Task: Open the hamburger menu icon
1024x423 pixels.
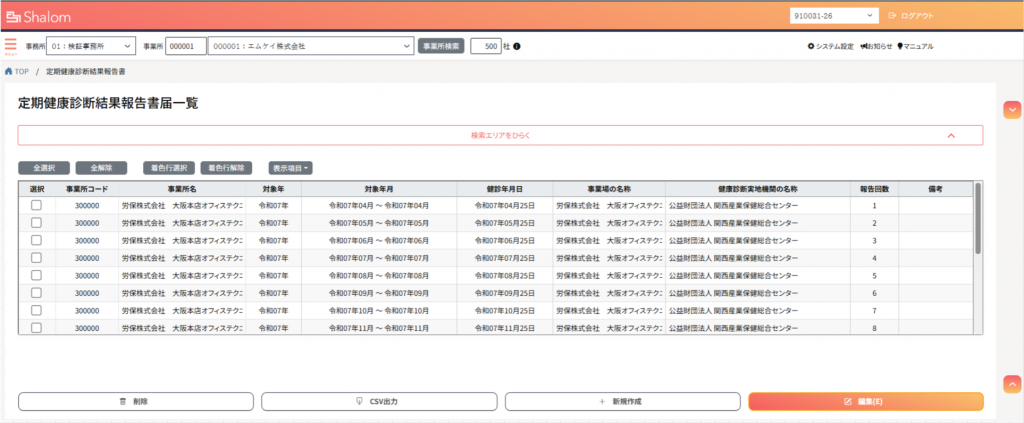Action: coord(10,44)
